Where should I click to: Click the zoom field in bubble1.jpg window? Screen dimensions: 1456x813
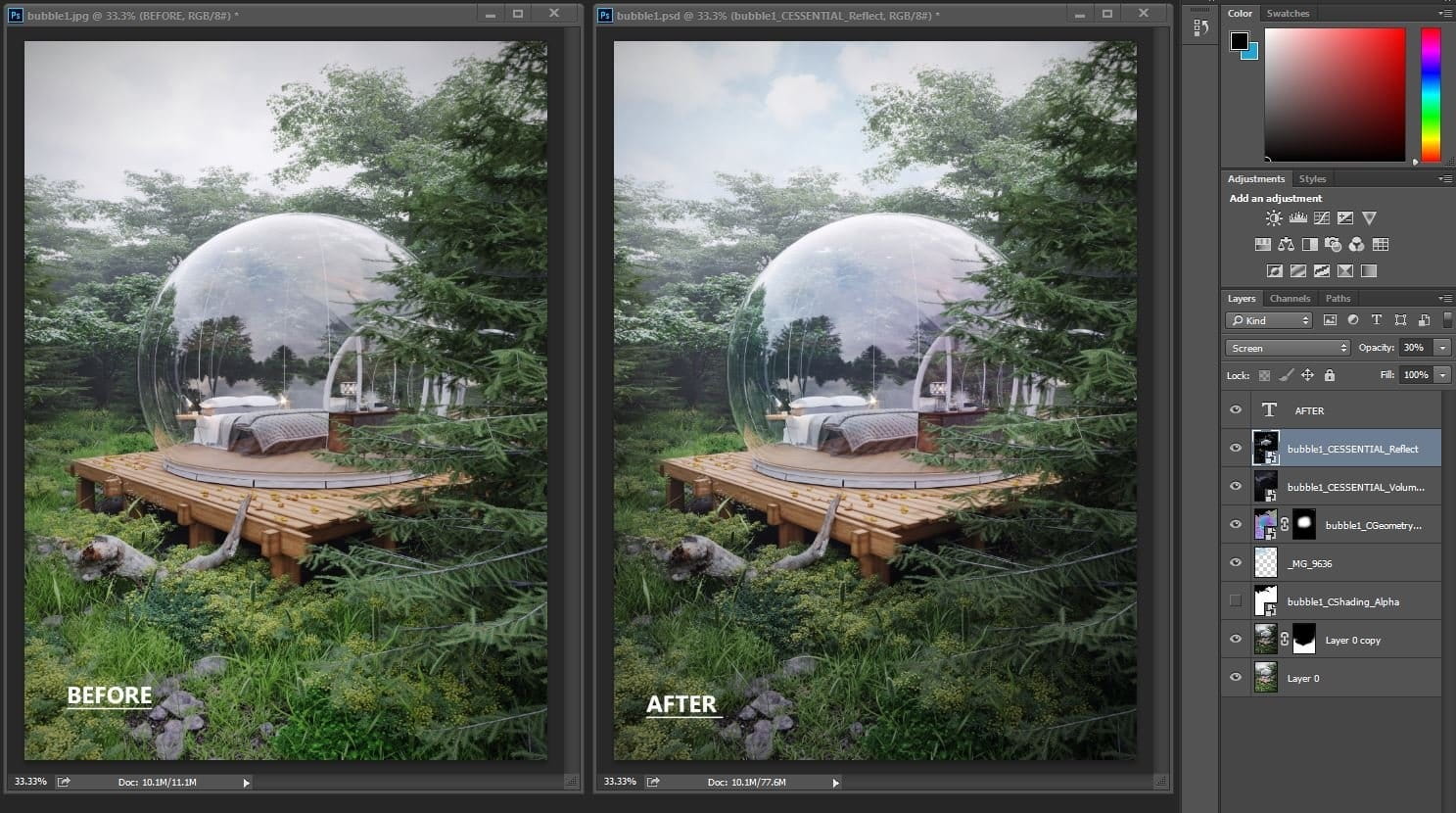(30, 782)
